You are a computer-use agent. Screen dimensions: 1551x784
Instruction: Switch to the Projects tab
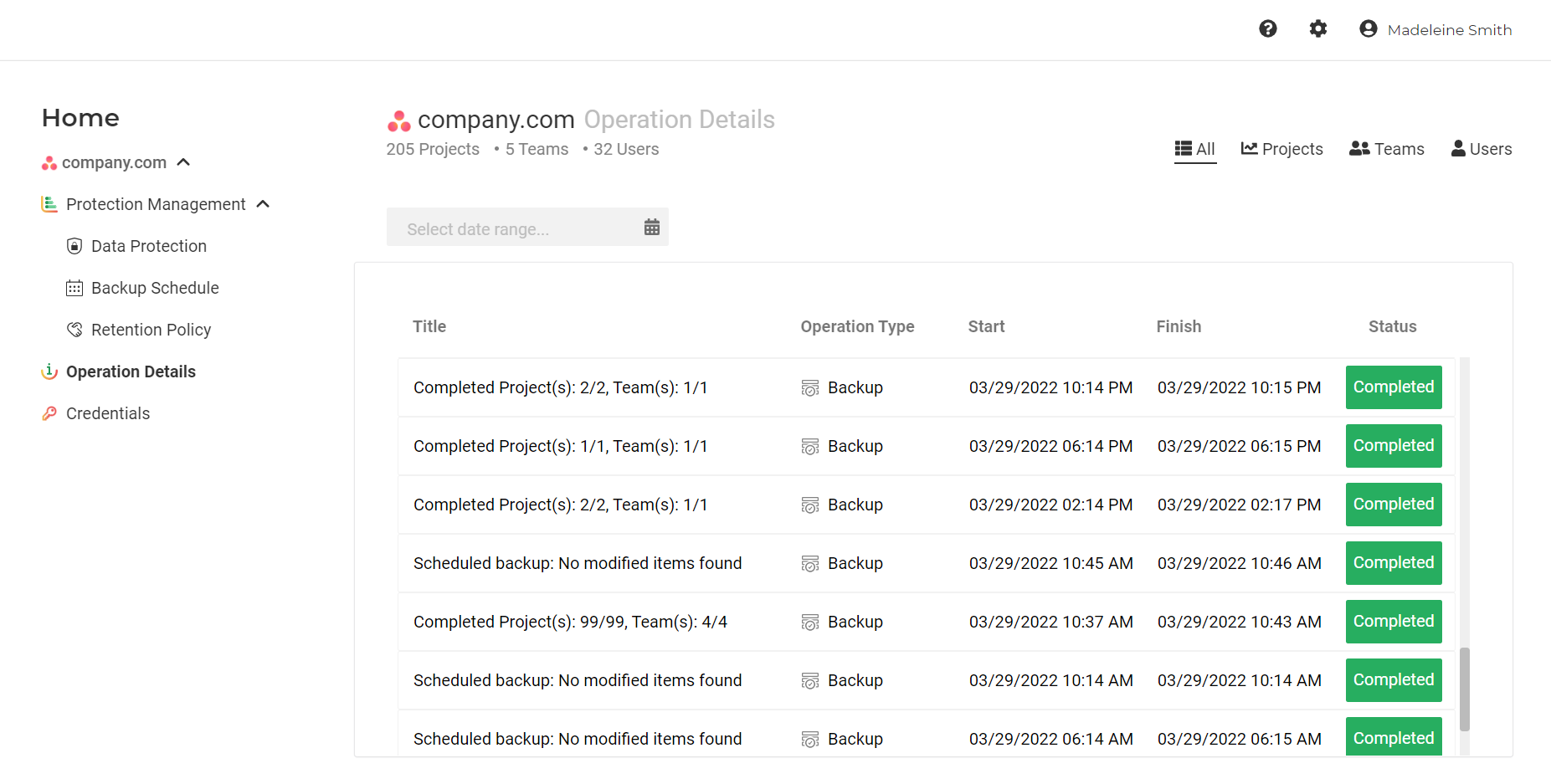tap(1282, 149)
